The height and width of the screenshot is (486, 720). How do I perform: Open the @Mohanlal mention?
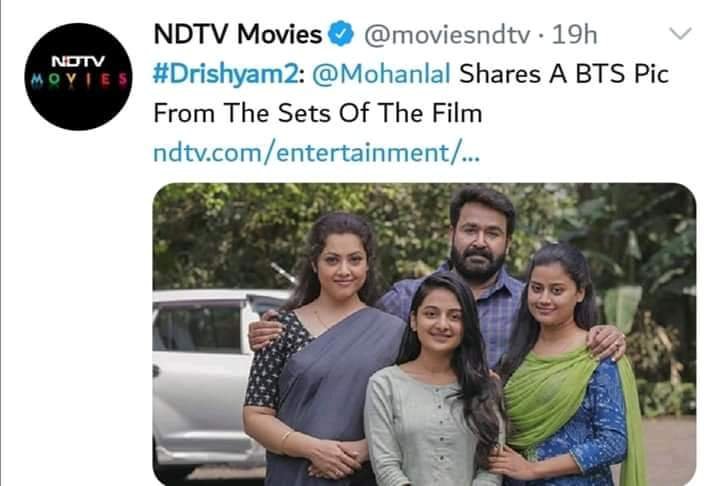click(x=381, y=74)
